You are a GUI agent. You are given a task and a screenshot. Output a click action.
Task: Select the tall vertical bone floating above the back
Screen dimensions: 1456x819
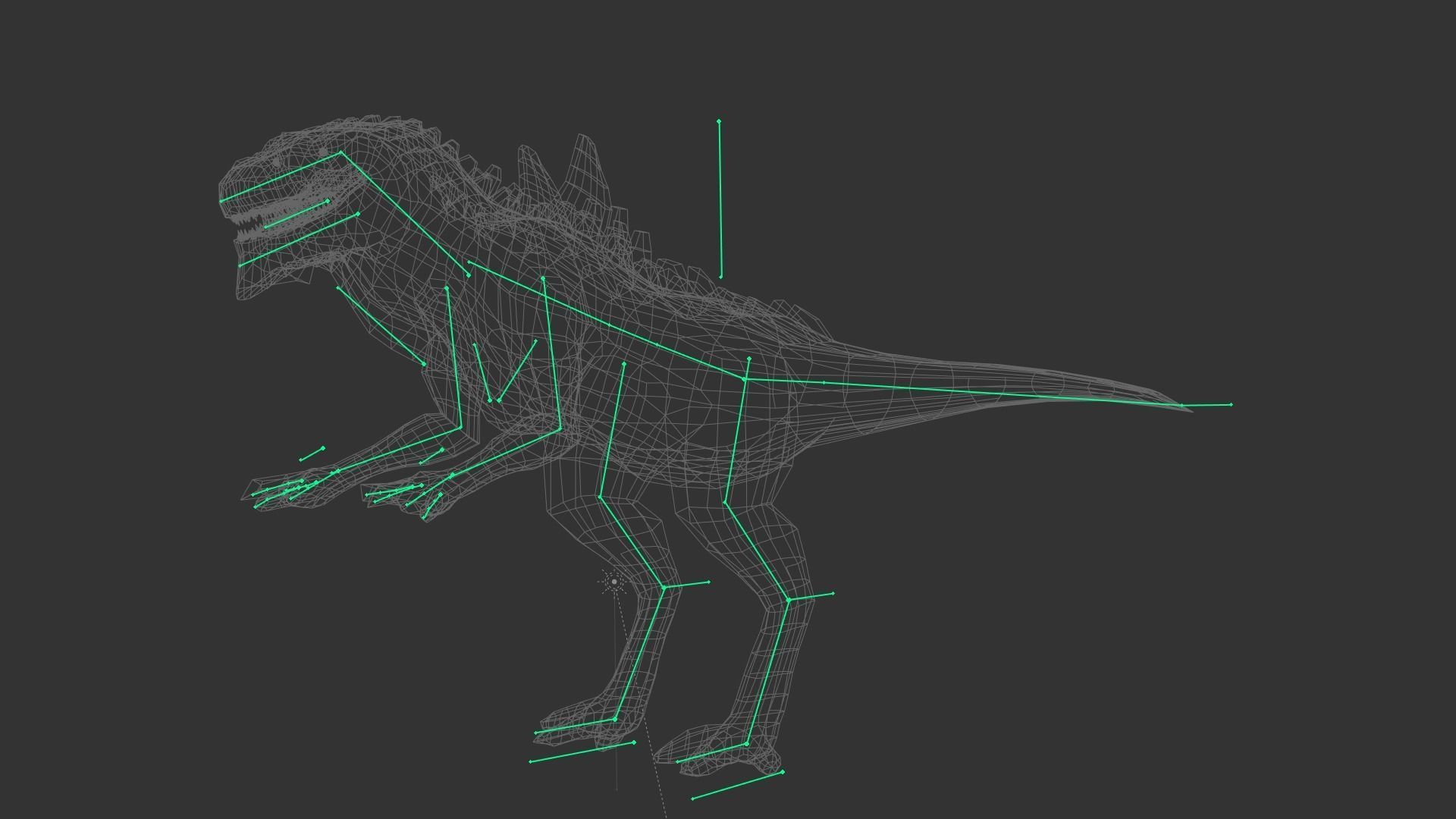pyautogui.click(x=720, y=199)
